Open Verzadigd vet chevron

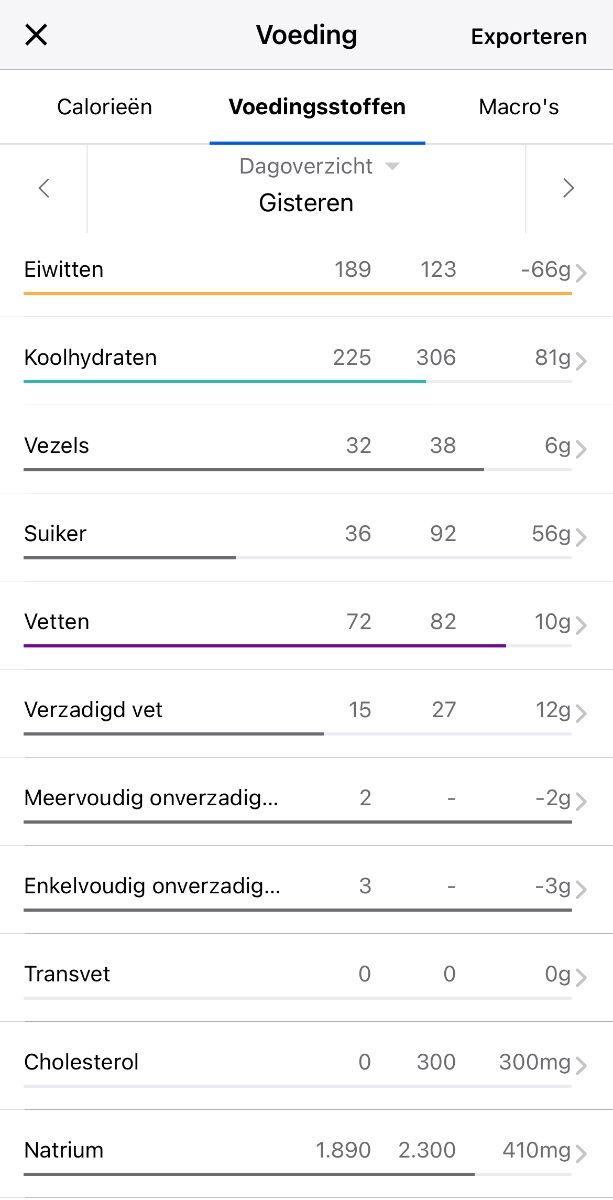click(581, 712)
